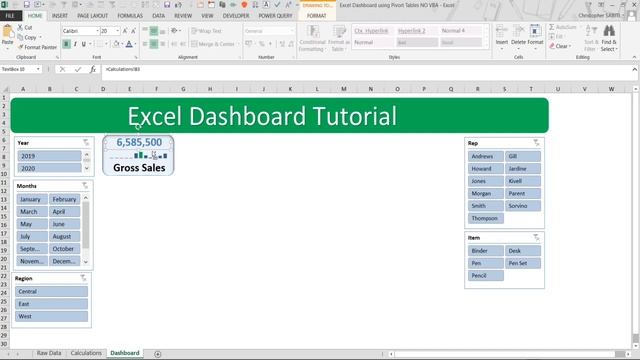Click Months slicer scroll down arrow
The image size is (640, 360).
(86, 262)
